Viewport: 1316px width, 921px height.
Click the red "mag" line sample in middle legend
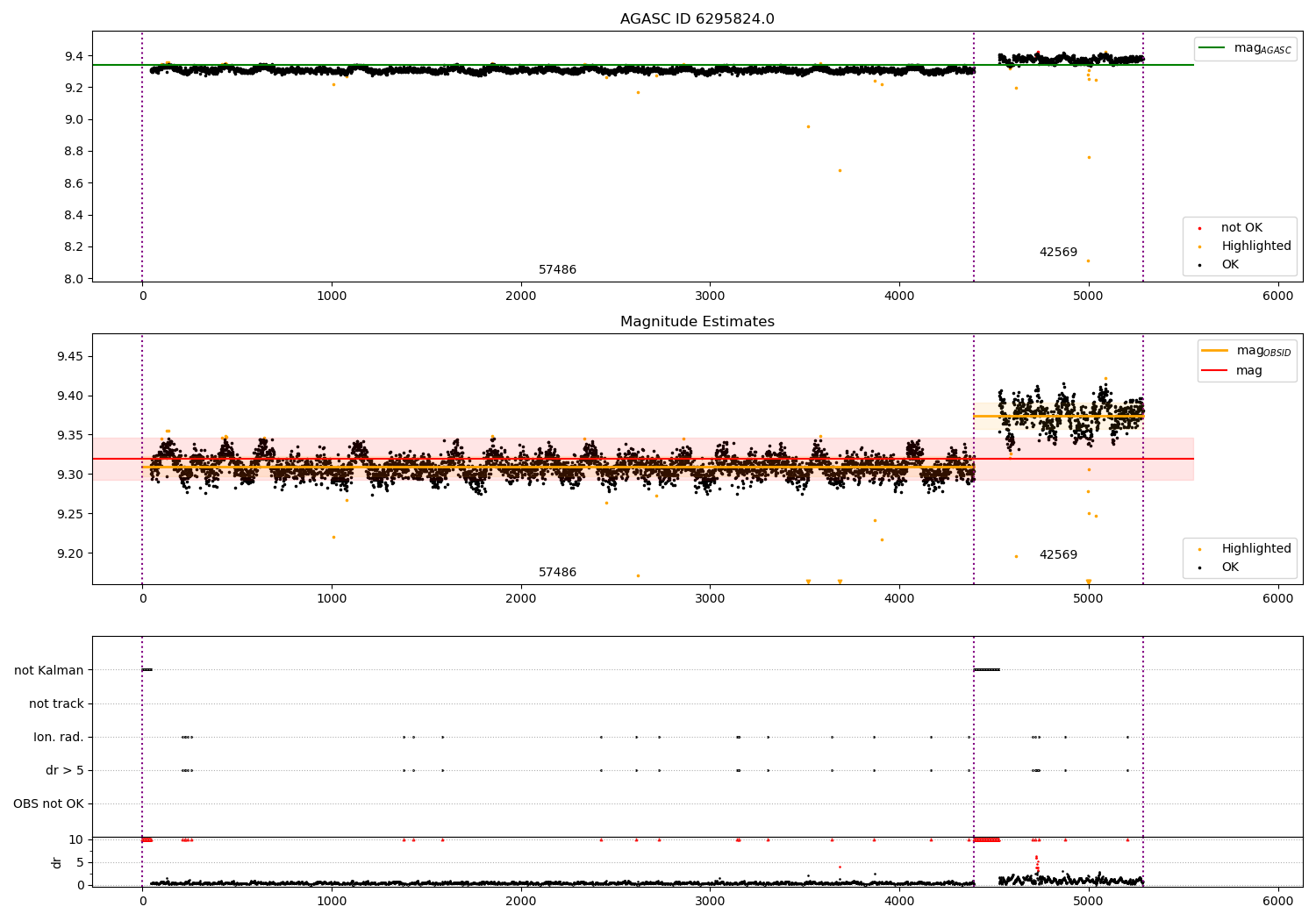click(x=1215, y=370)
